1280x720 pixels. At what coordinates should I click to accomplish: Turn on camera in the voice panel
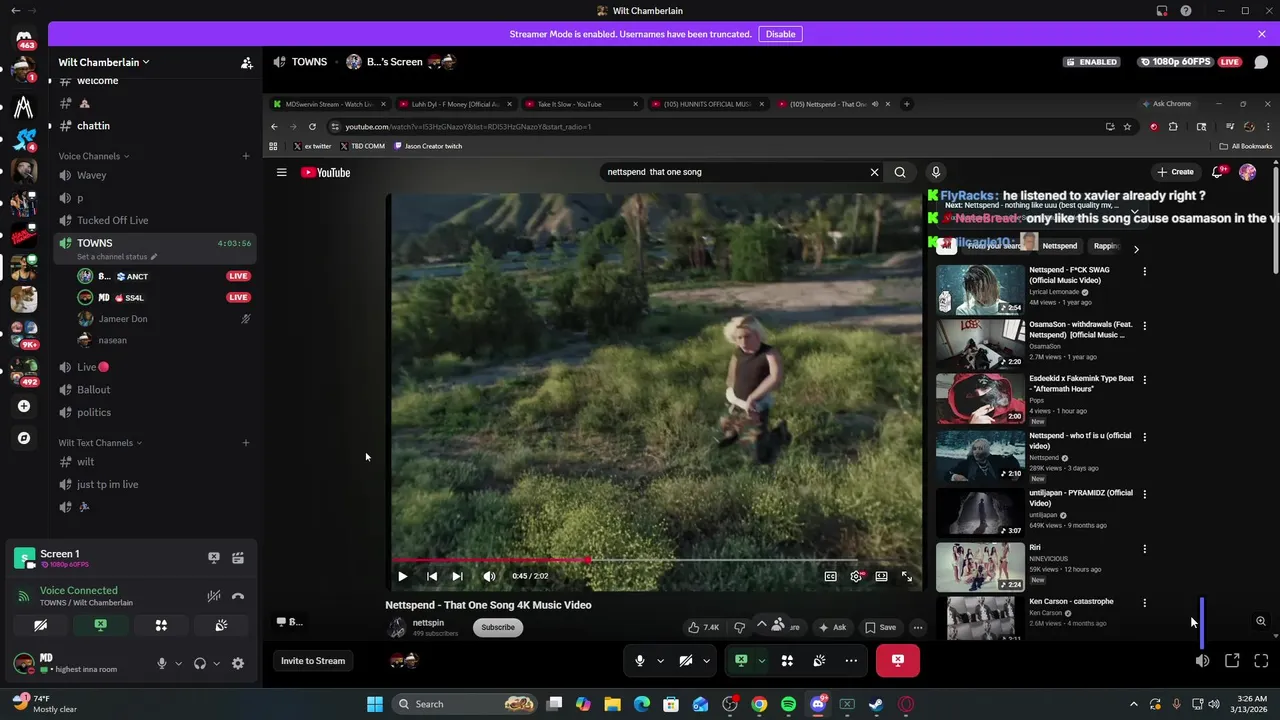coord(40,625)
